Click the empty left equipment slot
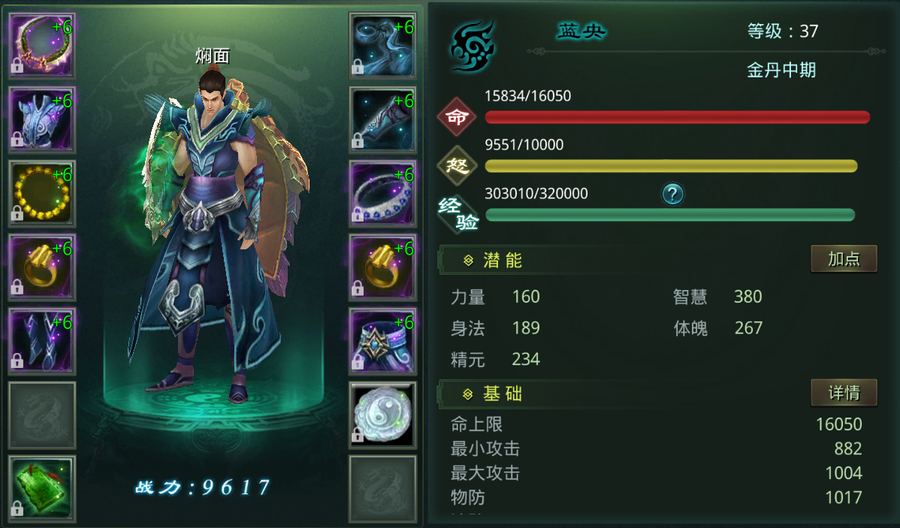 (x=42, y=415)
